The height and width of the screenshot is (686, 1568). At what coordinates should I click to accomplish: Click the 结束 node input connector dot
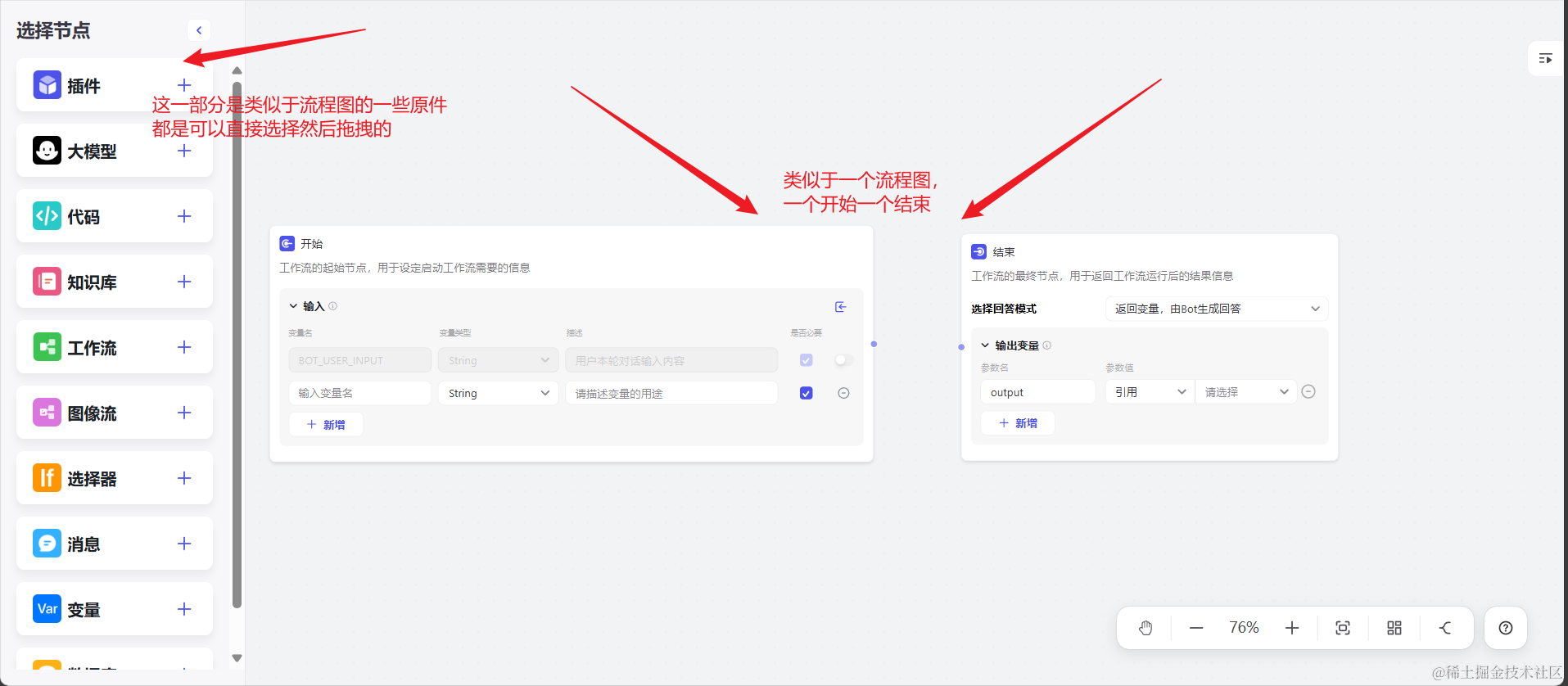pyautogui.click(x=961, y=347)
